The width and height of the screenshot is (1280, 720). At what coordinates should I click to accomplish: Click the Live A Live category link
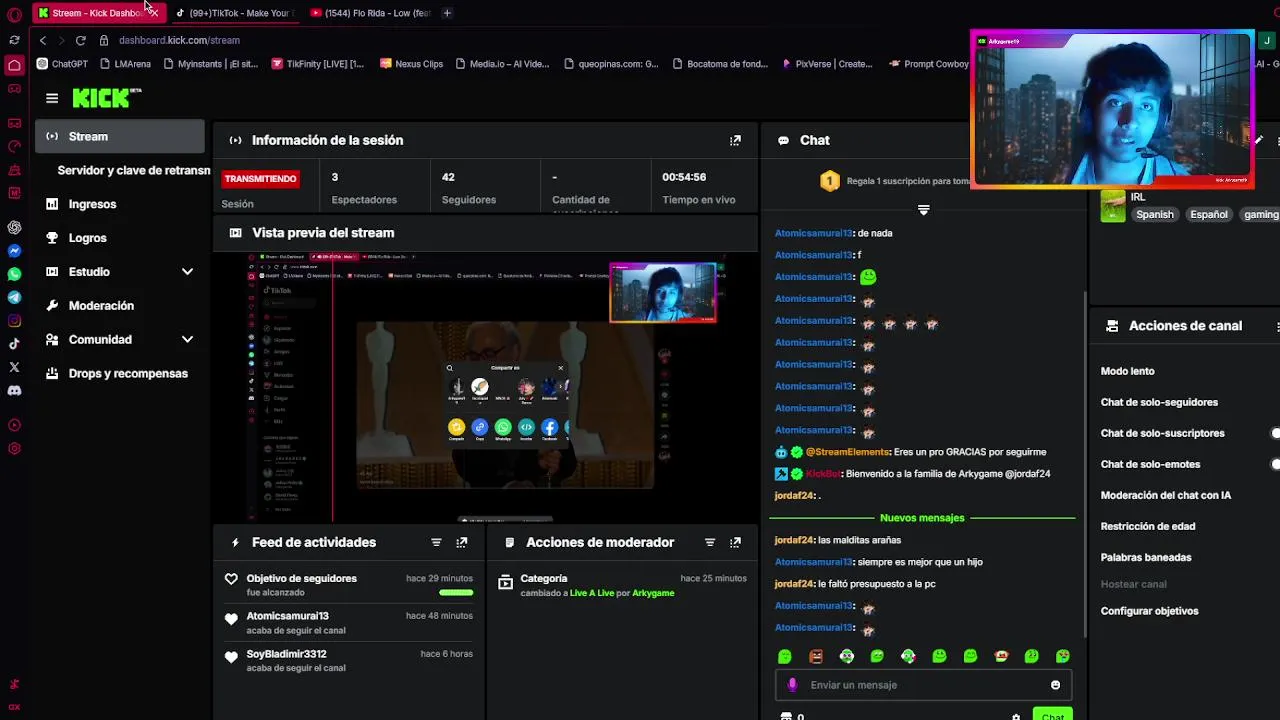(x=592, y=594)
